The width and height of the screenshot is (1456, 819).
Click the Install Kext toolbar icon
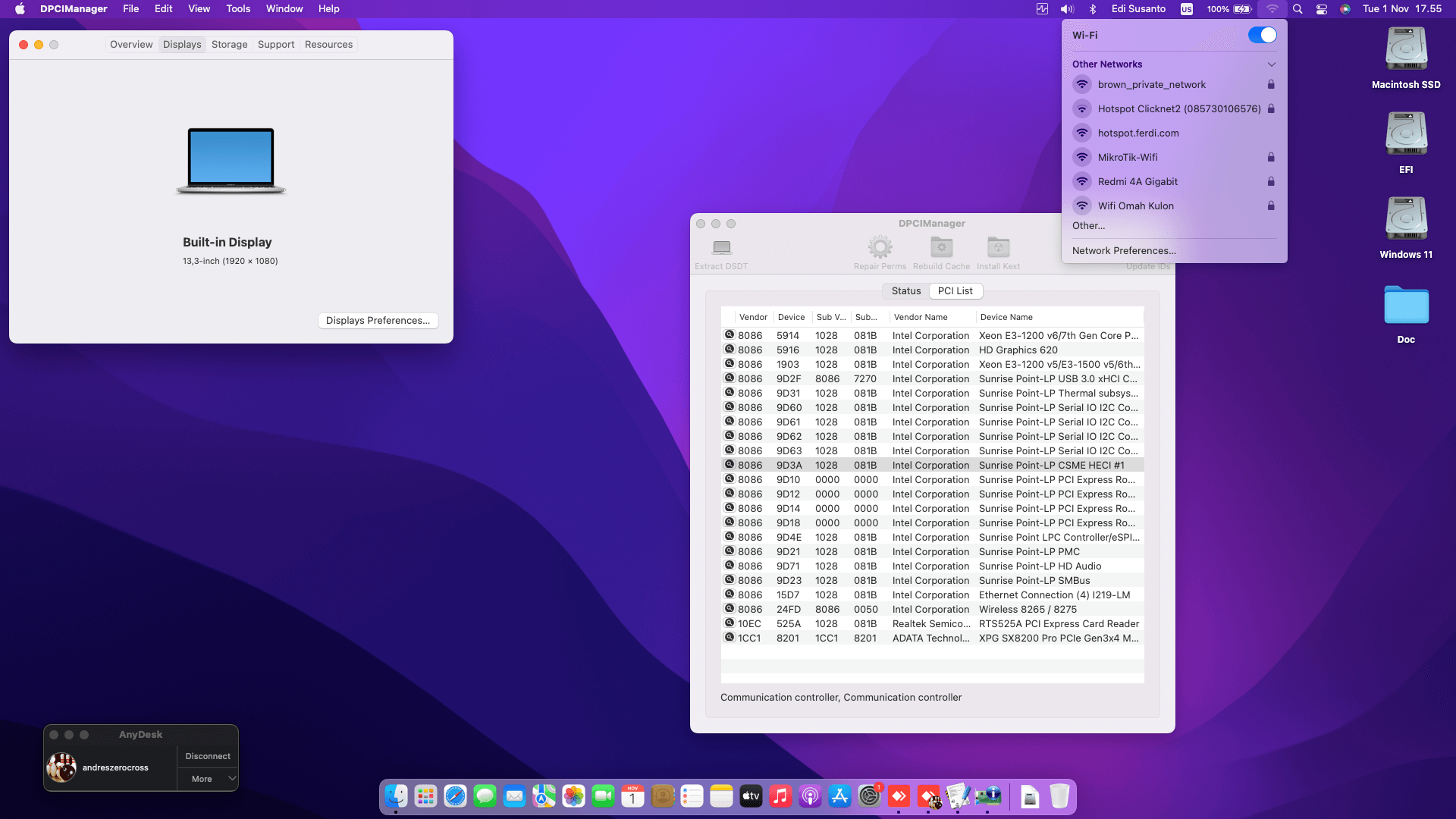click(x=998, y=247)
